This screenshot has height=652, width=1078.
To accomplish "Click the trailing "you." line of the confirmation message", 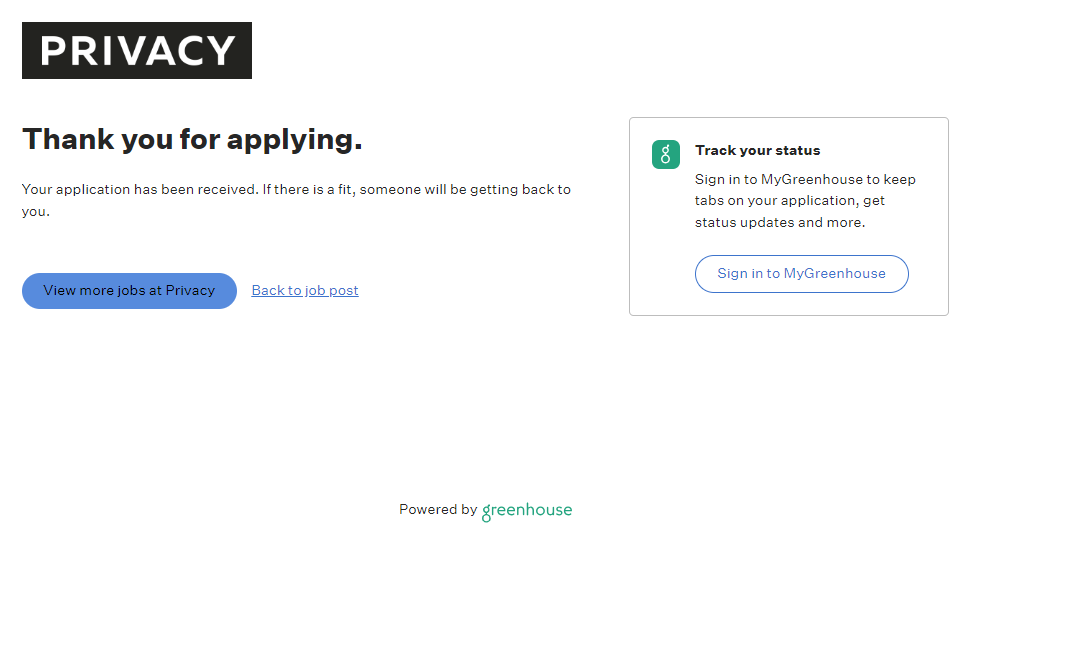I will (x=35, y=211).
